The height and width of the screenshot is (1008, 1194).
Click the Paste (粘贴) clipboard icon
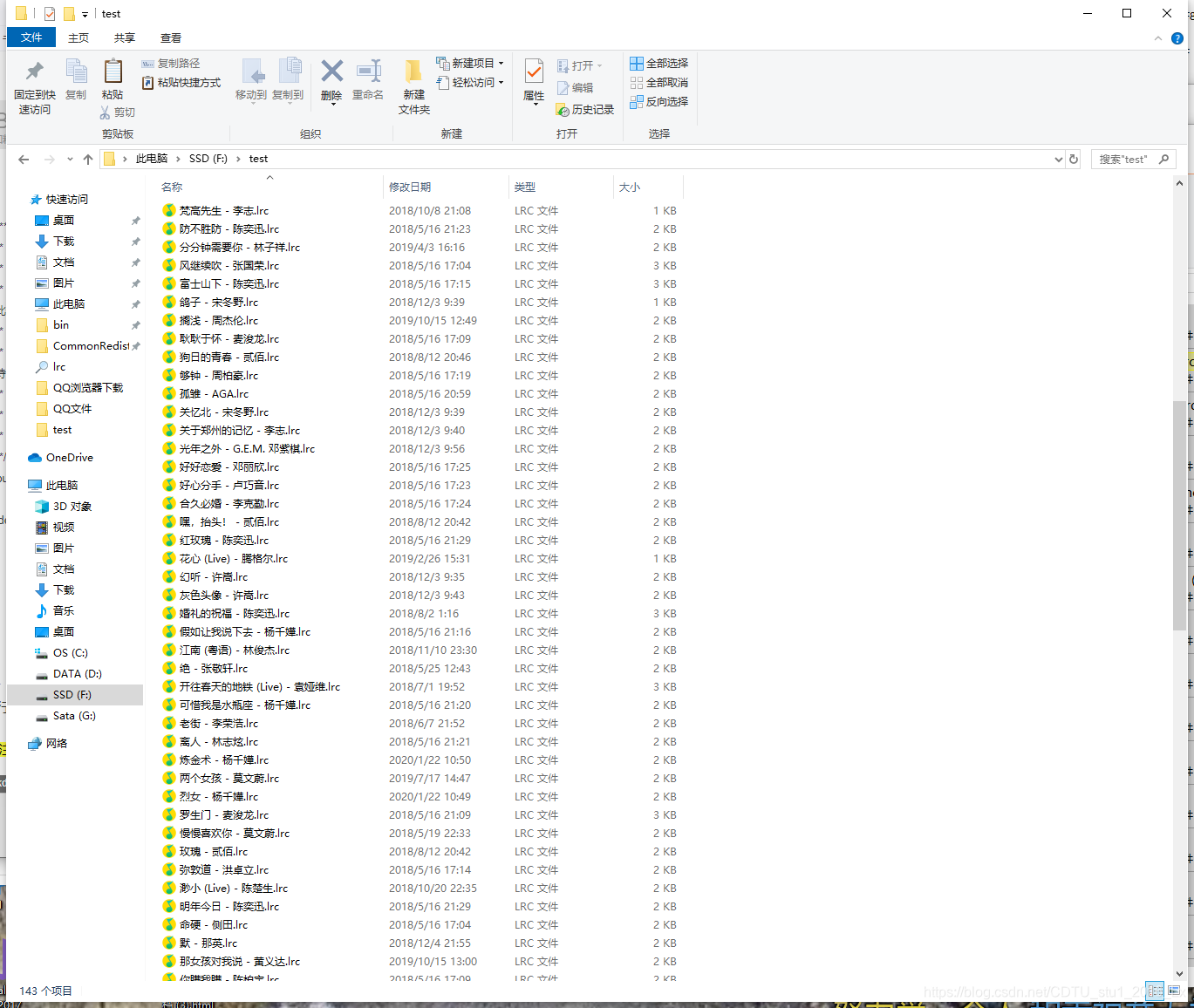point(113,72)
